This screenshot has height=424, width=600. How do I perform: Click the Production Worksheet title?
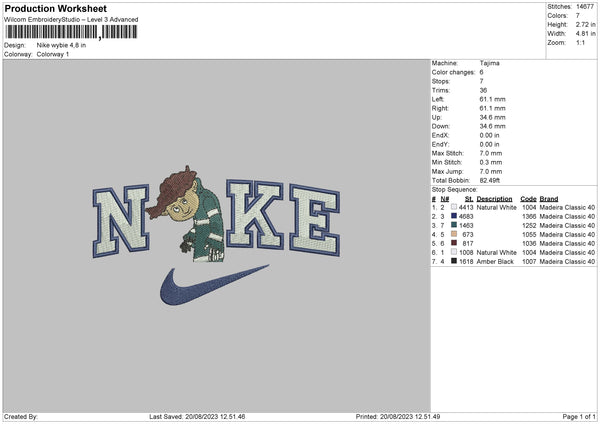click(x=55, y=8)
